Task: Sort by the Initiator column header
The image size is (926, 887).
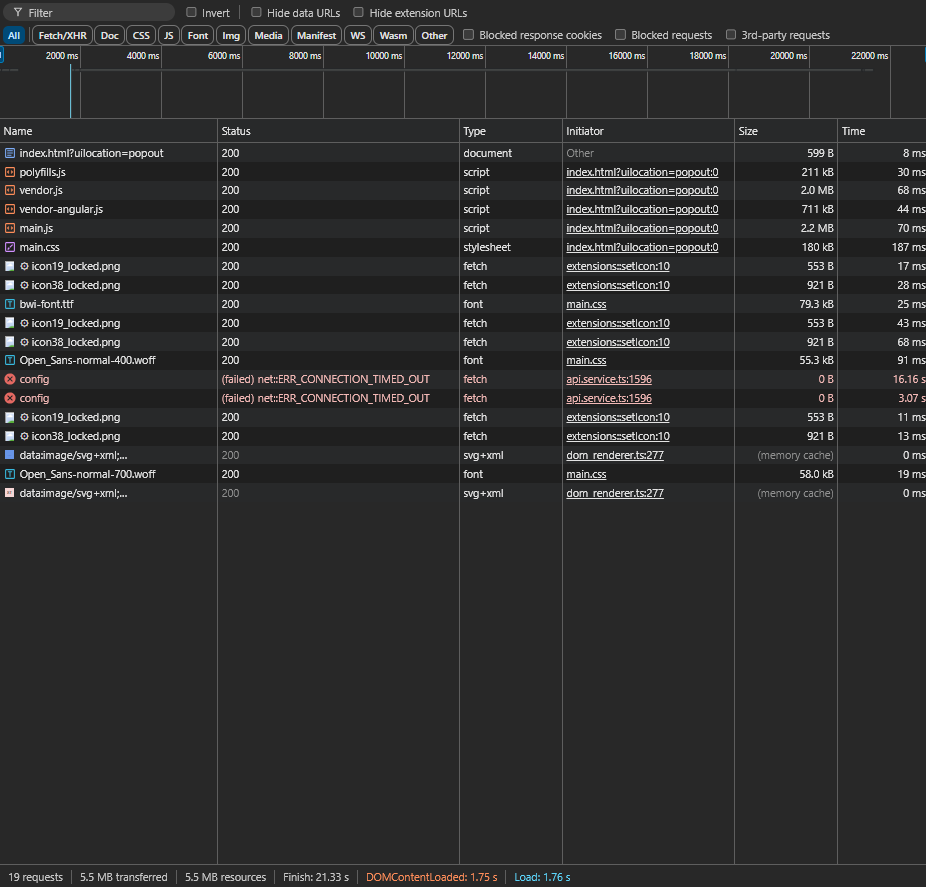Action: point(648,131)
